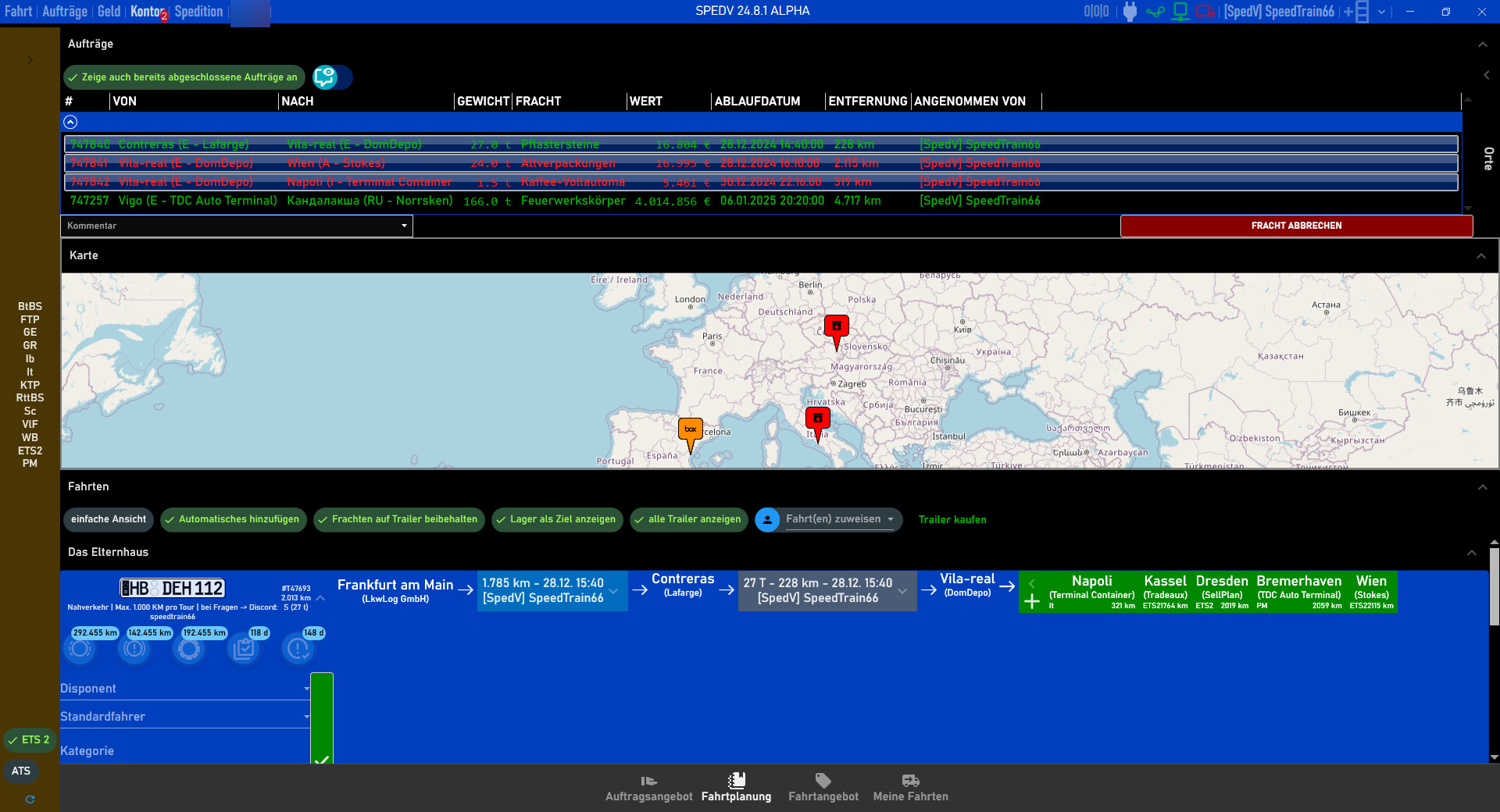This screenshot has width=1500, height=812.
Task: Expand the Fahrt(en) zuweisen dropdown
Action: (x=889, y=519)
